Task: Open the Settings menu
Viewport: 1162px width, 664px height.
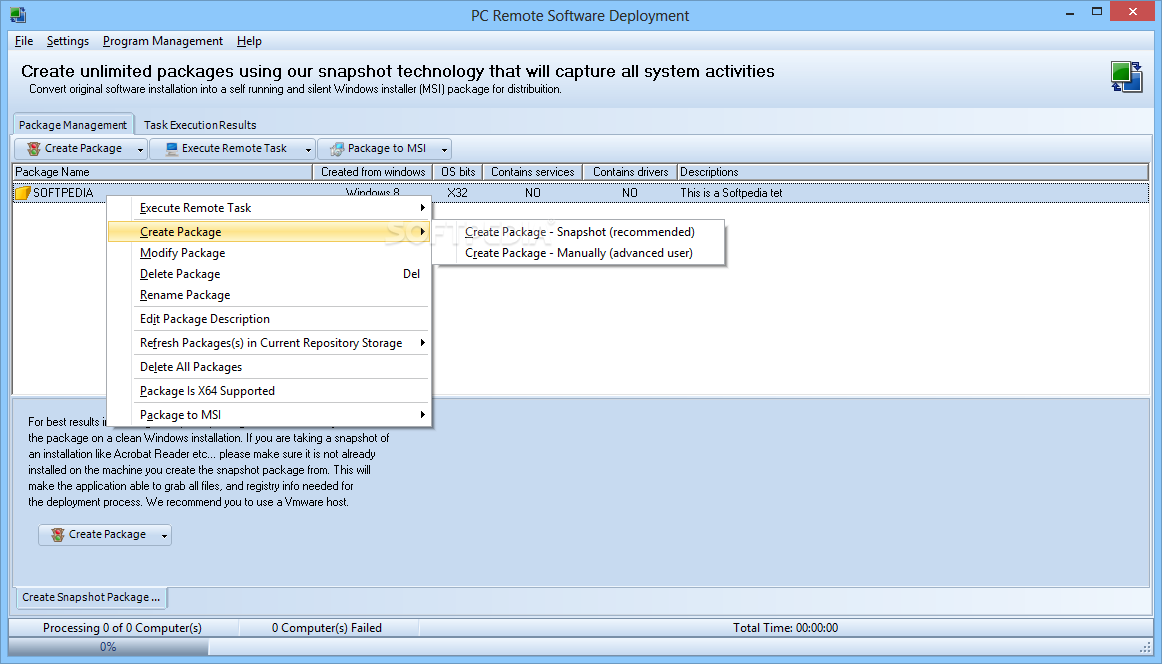Action: coord(67,41)
